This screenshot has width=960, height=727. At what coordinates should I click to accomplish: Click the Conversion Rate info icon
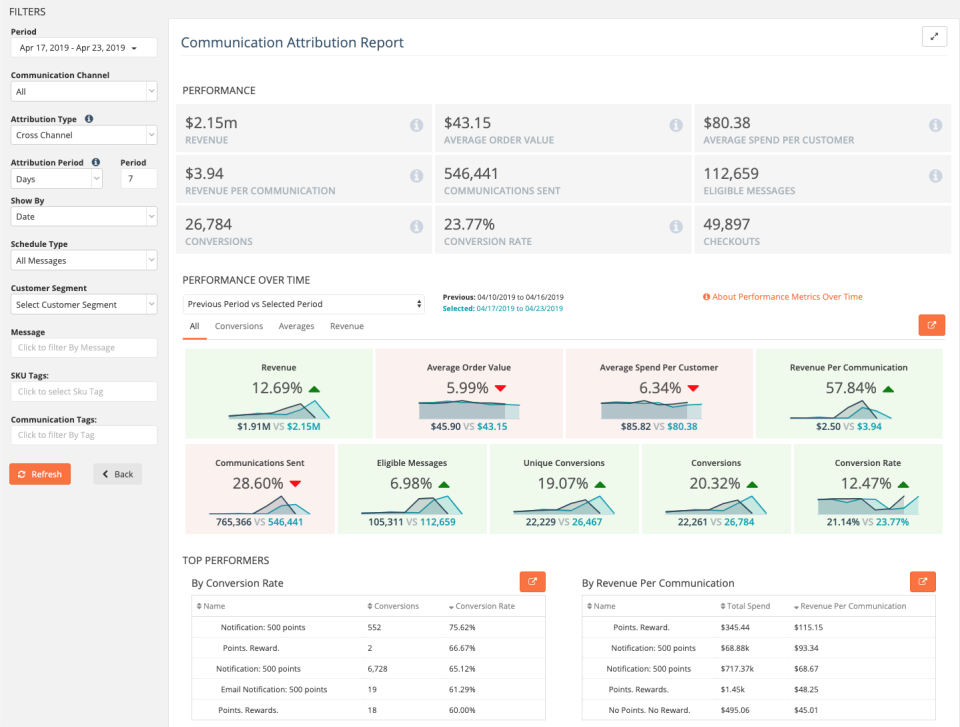(676, 226)
